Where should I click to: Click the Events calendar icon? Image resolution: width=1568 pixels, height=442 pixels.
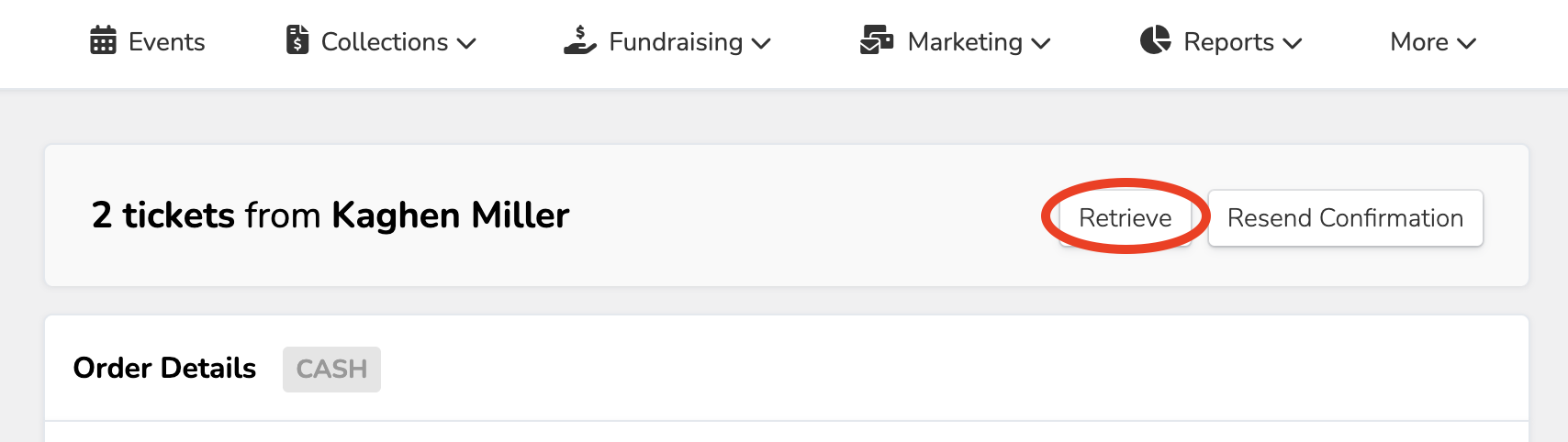pos(103,41)
